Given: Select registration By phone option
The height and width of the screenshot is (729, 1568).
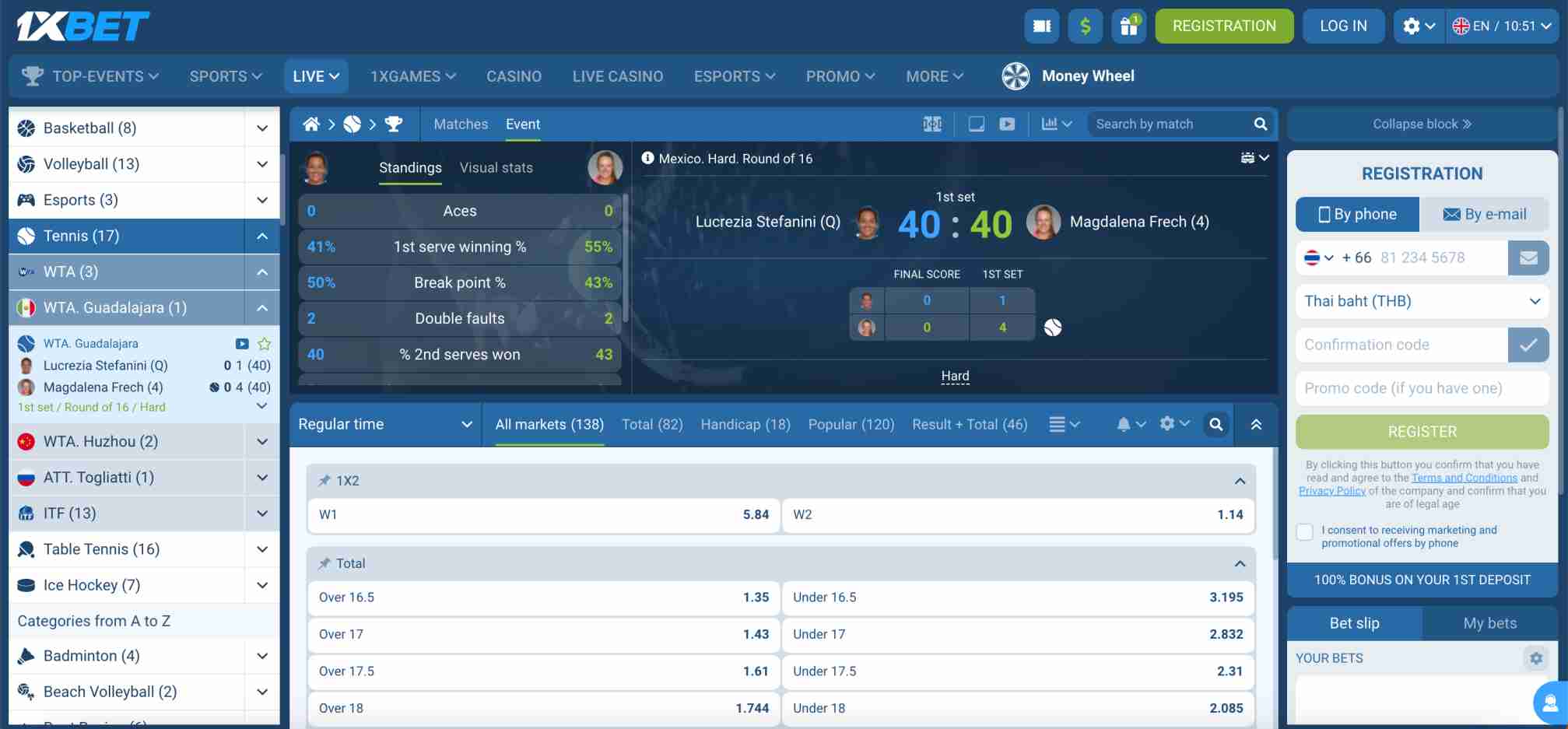Looking at the screenshot, I should [x=1356, y=214].
